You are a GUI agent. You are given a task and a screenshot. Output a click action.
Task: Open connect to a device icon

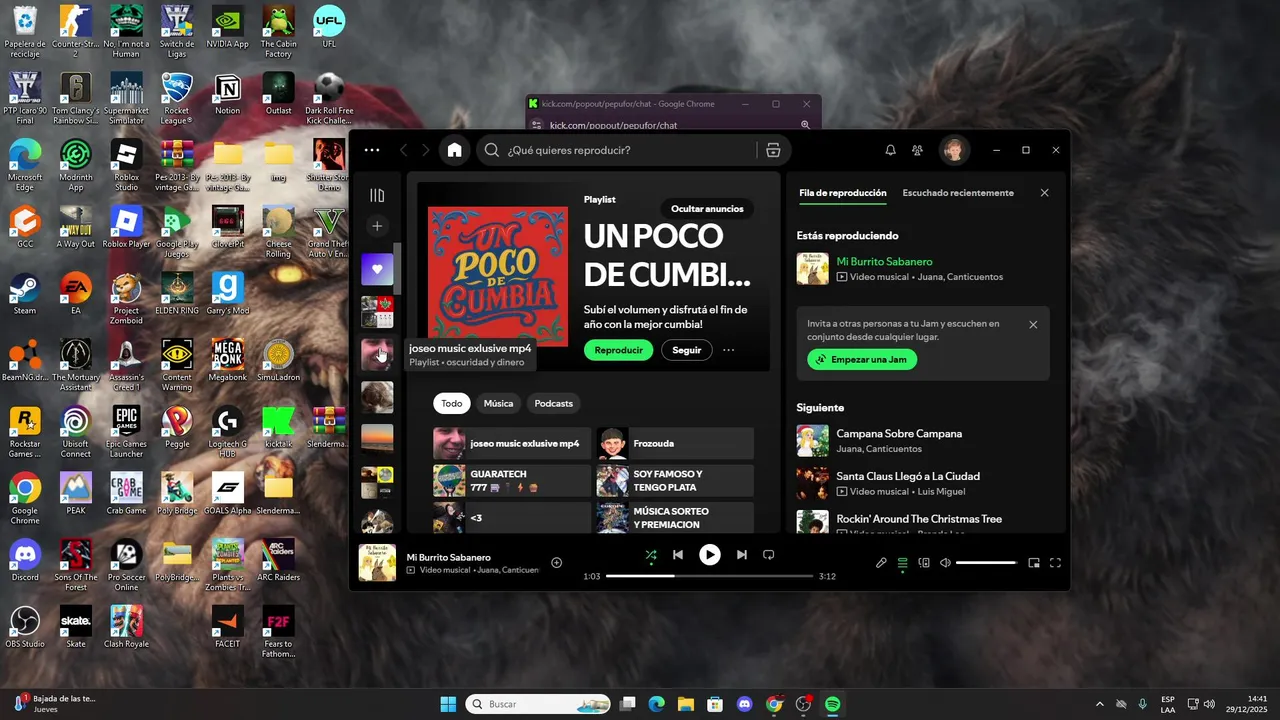pyautogui.click(x=924, y=563)
